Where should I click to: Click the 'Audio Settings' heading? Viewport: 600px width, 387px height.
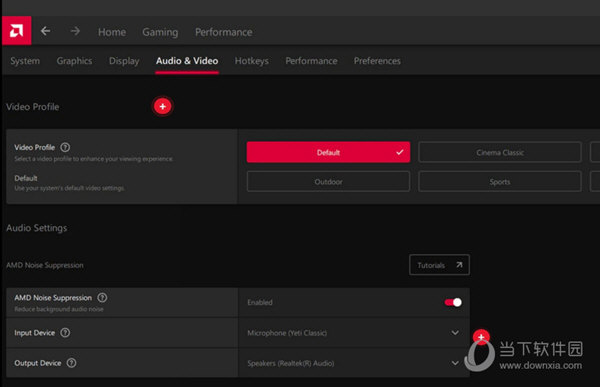[37, 228]
